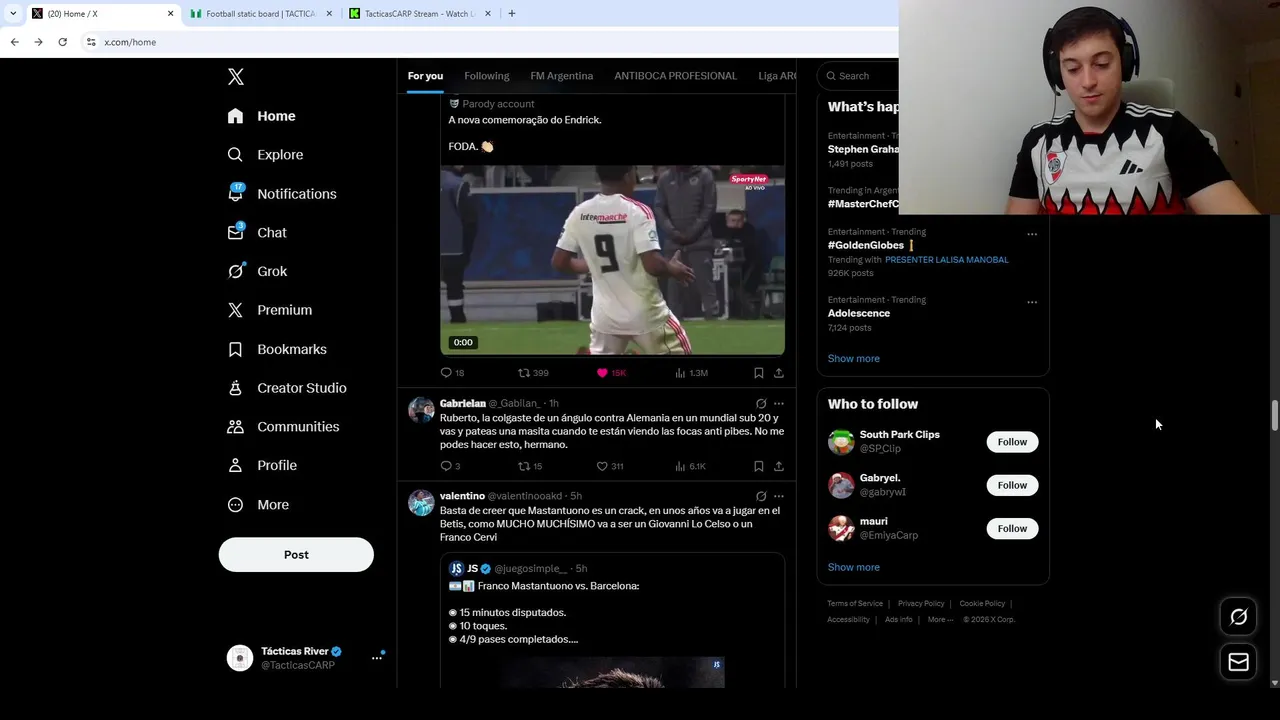Open a new browser tab
Viewport: 1280px width, 720px height.
pos(512,14)
